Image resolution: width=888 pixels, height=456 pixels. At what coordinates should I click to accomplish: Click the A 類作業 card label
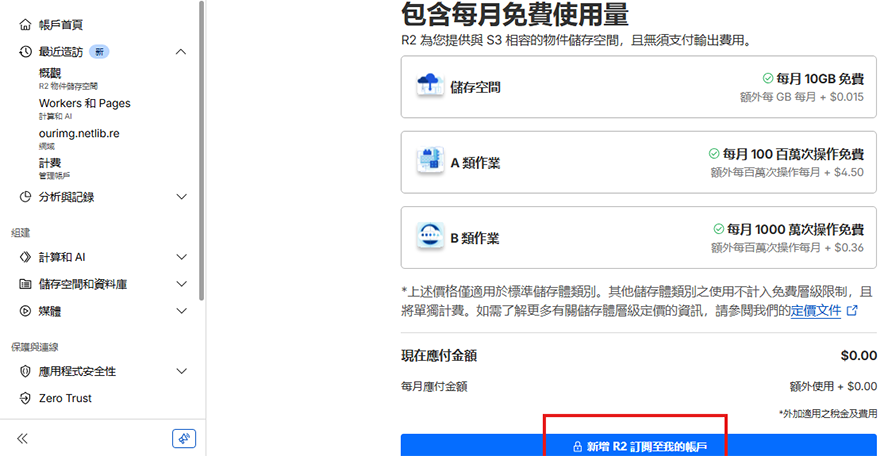tap(475, 163)
